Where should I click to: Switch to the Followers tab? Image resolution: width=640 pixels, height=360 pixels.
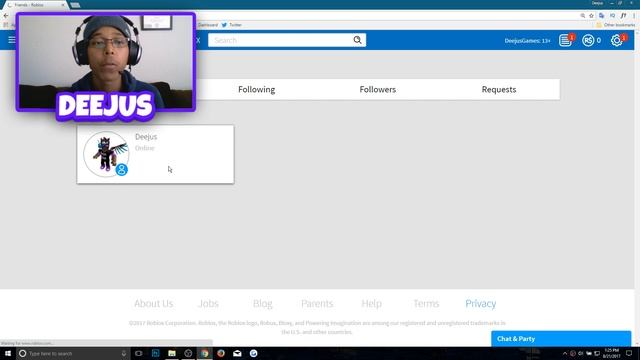(378, 89)
